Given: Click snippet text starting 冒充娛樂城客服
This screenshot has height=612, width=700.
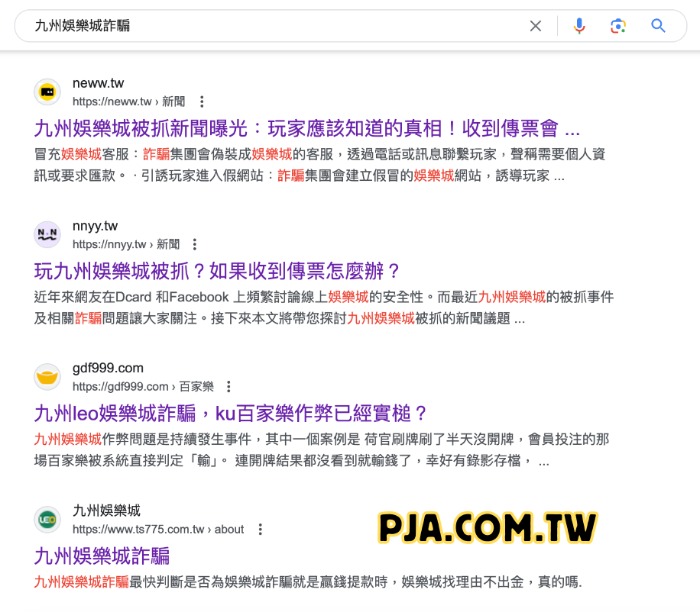Looking at the screenshot, I should pyautogui.click(x=320, y=165).
